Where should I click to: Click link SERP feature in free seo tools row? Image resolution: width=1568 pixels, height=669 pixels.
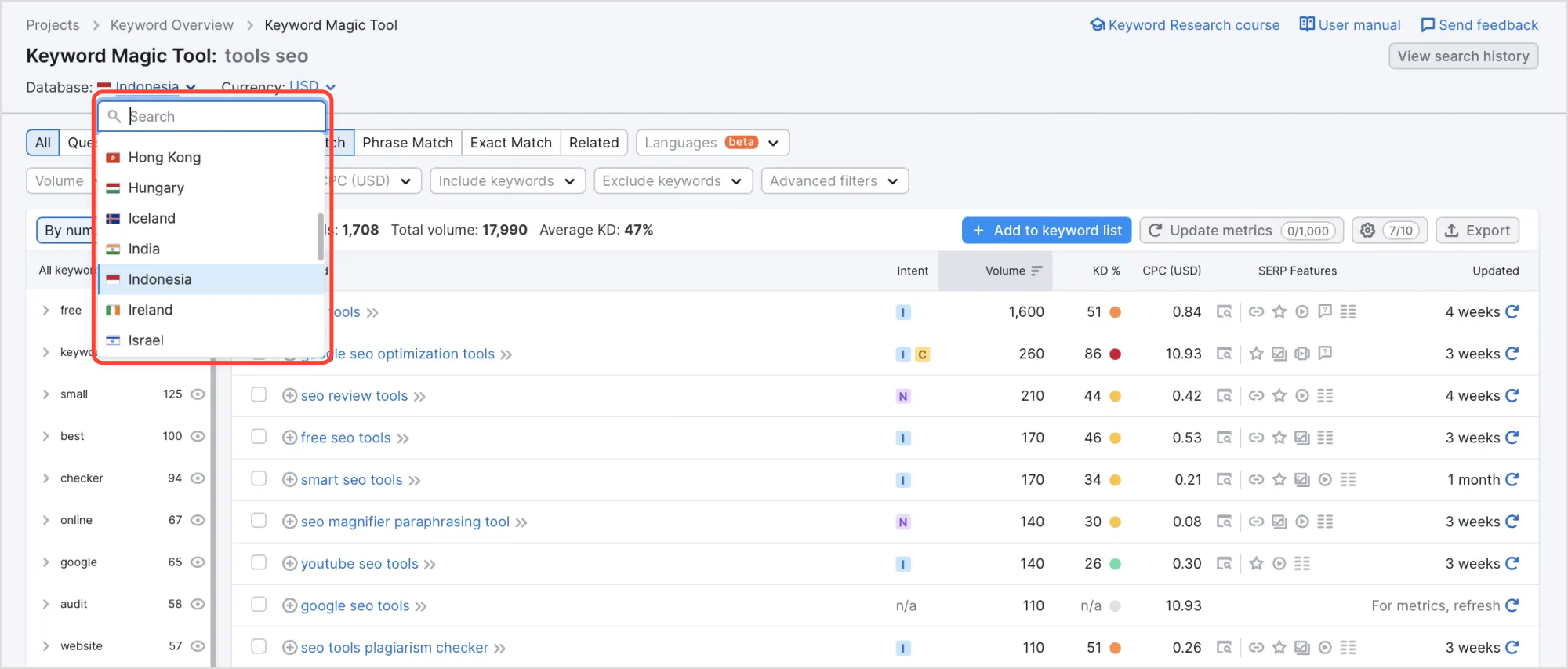point(1256,438)
